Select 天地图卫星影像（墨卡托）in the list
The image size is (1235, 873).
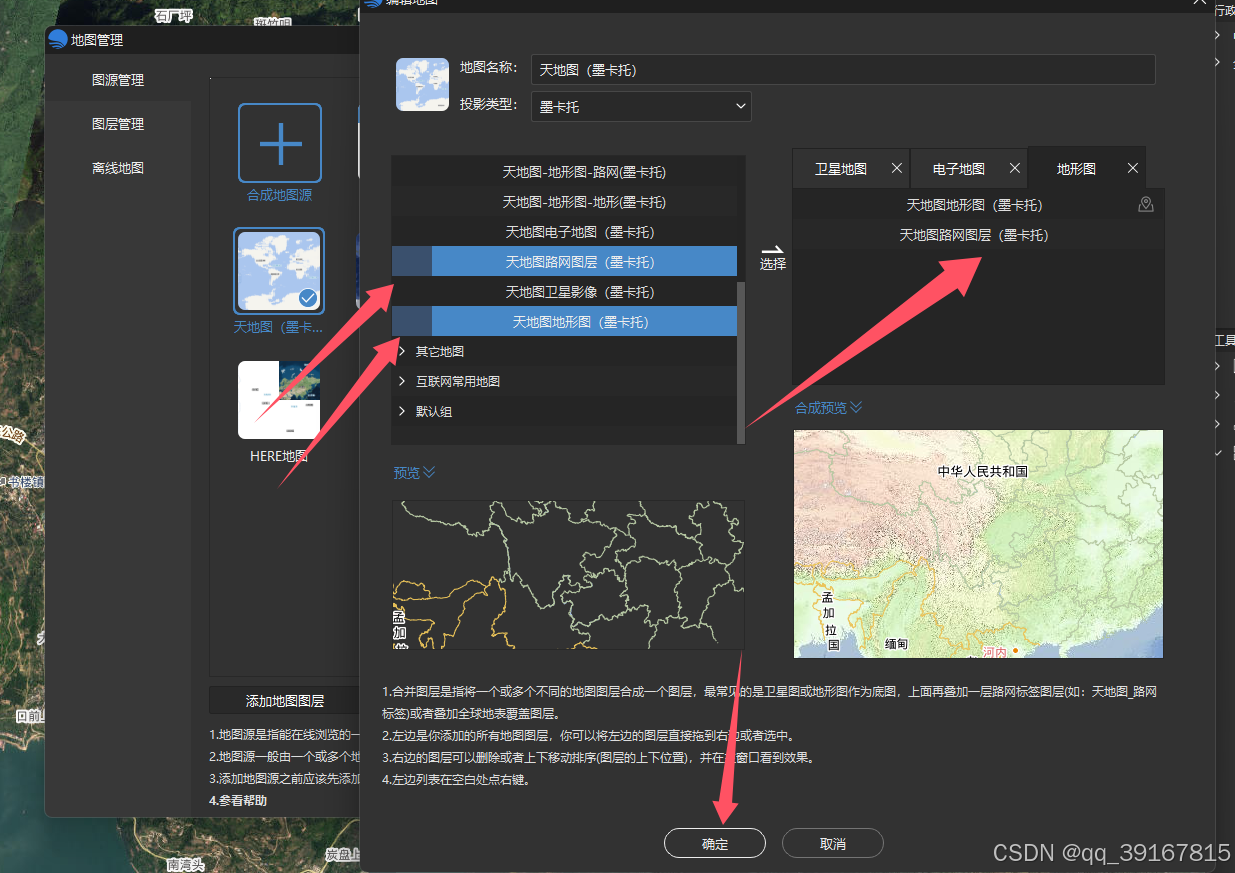[x=580, y=292]
